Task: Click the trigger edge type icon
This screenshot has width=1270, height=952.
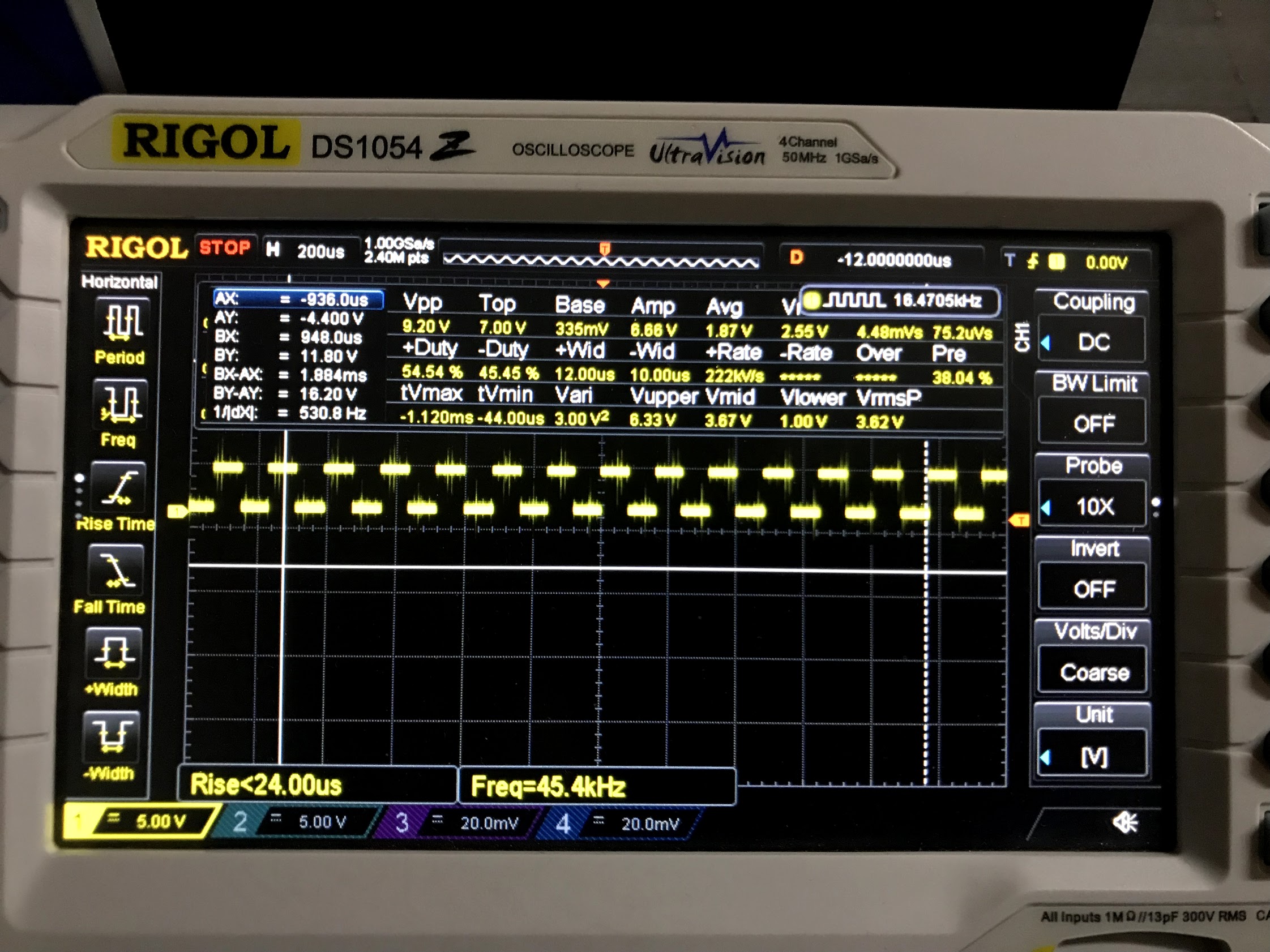Action: [1033, 261]
